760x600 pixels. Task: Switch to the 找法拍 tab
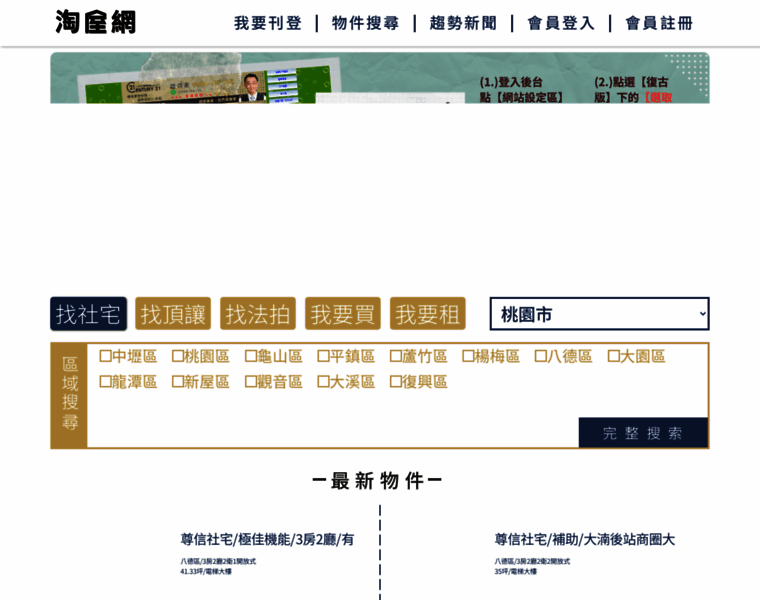(x=258, y=314)
